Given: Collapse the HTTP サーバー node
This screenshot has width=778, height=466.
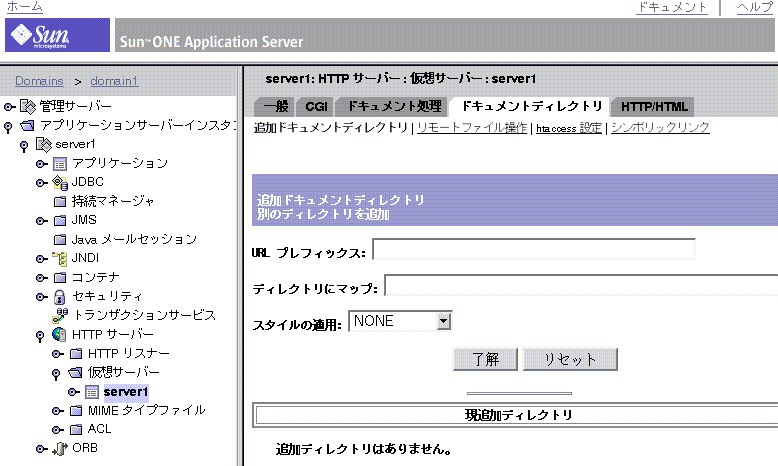Looking at the screenshot, I should [40, 336].
